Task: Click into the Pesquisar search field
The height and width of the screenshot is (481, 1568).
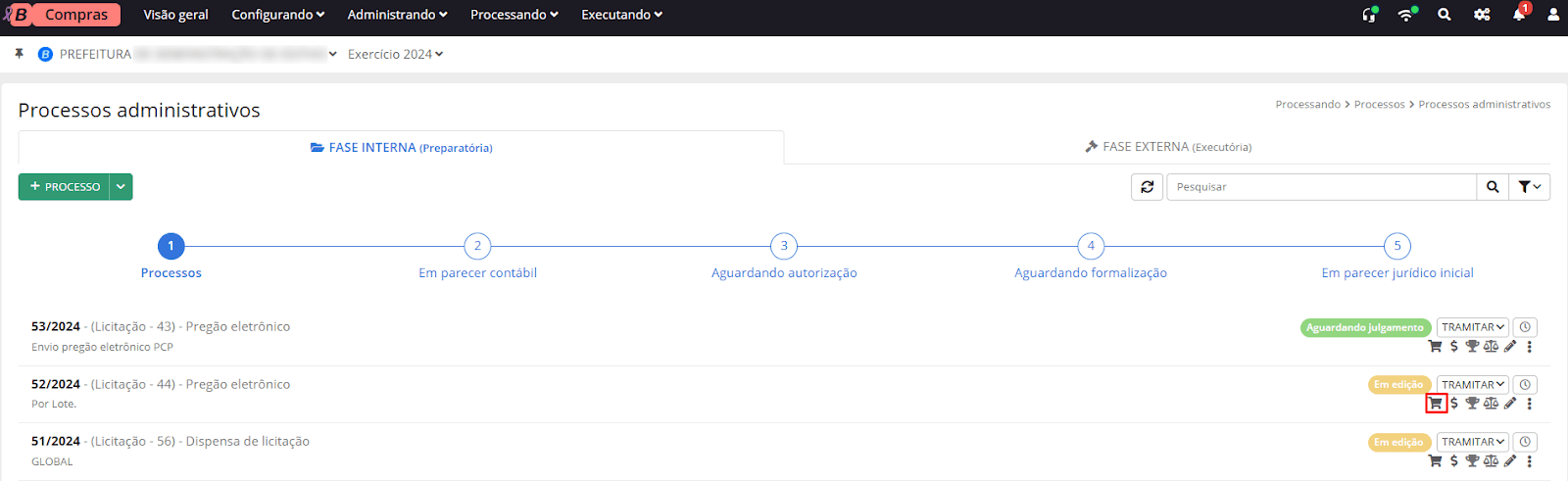Action: click(x=1320, y=187)
